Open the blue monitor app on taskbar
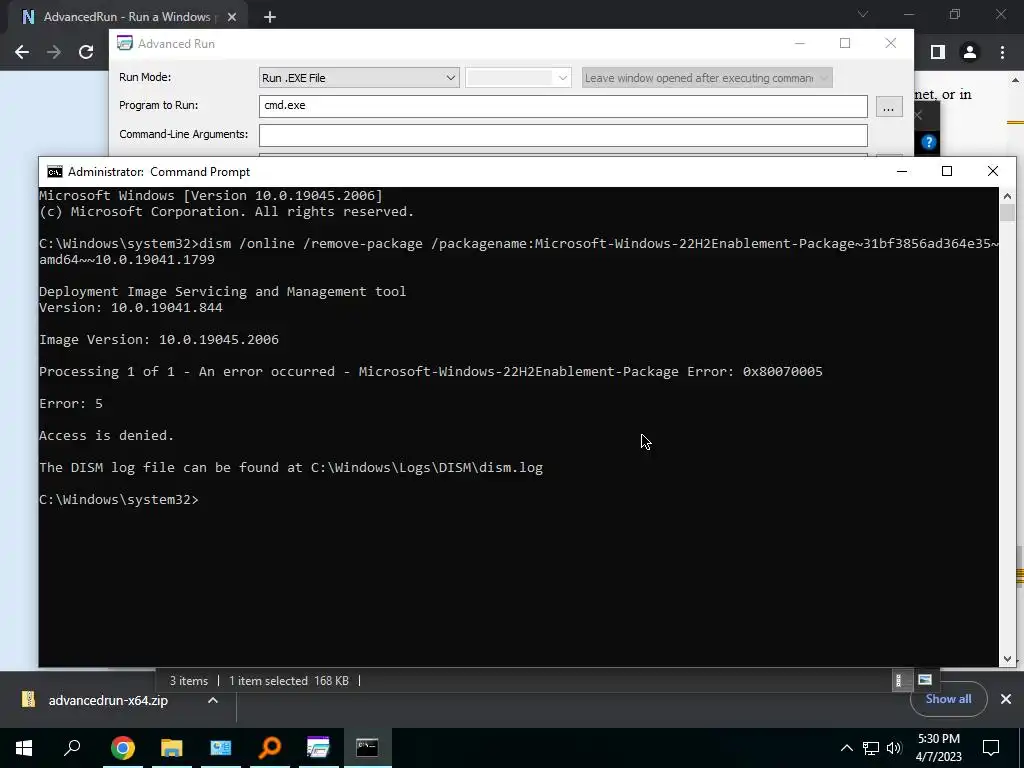This screenshot has height=768, width=1024. 220,747
